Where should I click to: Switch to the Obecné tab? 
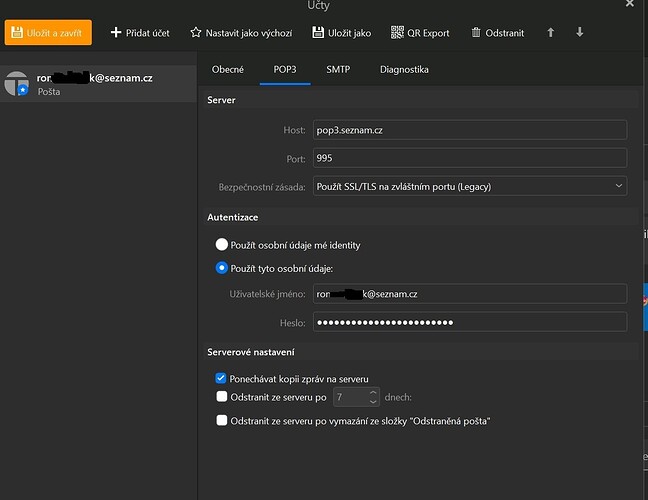point(228,69)
